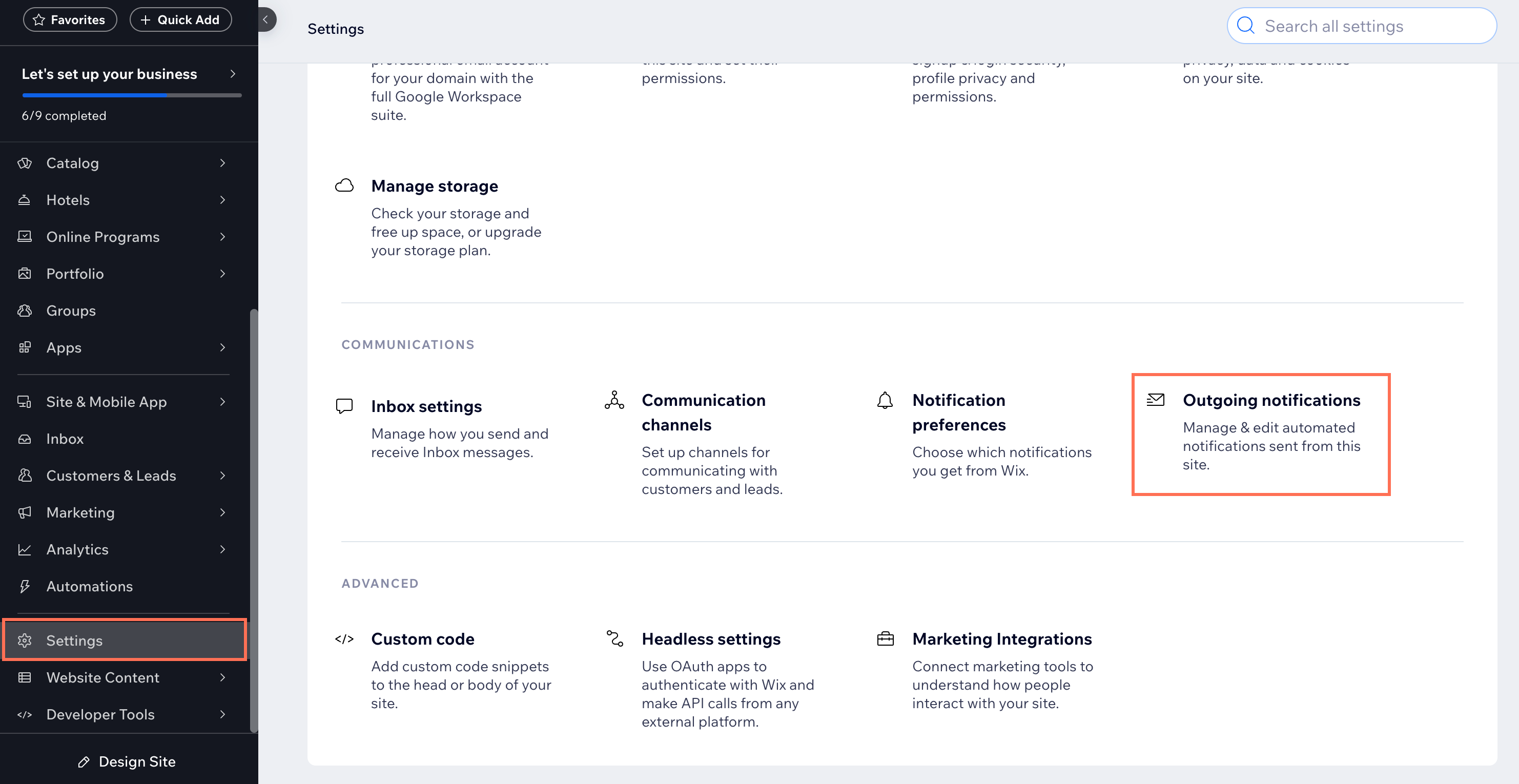This screenshot has height=784, width=1519.
Task: Select the Developer Tools menu item
Action: [100, 713]
